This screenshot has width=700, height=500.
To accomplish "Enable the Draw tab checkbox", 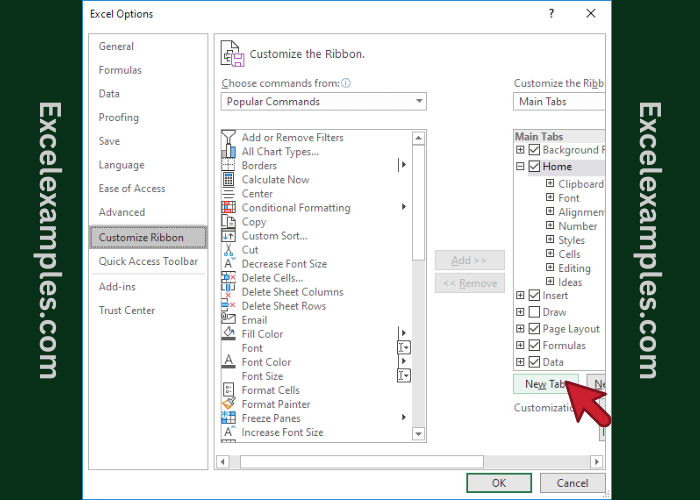I will pyautogui.click(x=534, y=313).
